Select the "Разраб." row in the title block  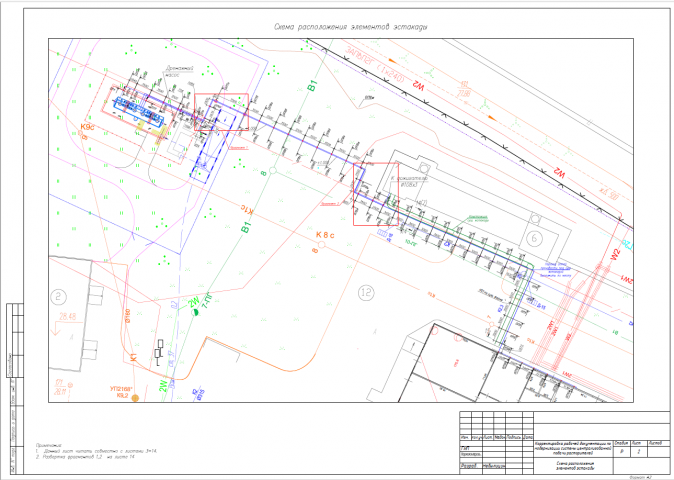[496, 466]
